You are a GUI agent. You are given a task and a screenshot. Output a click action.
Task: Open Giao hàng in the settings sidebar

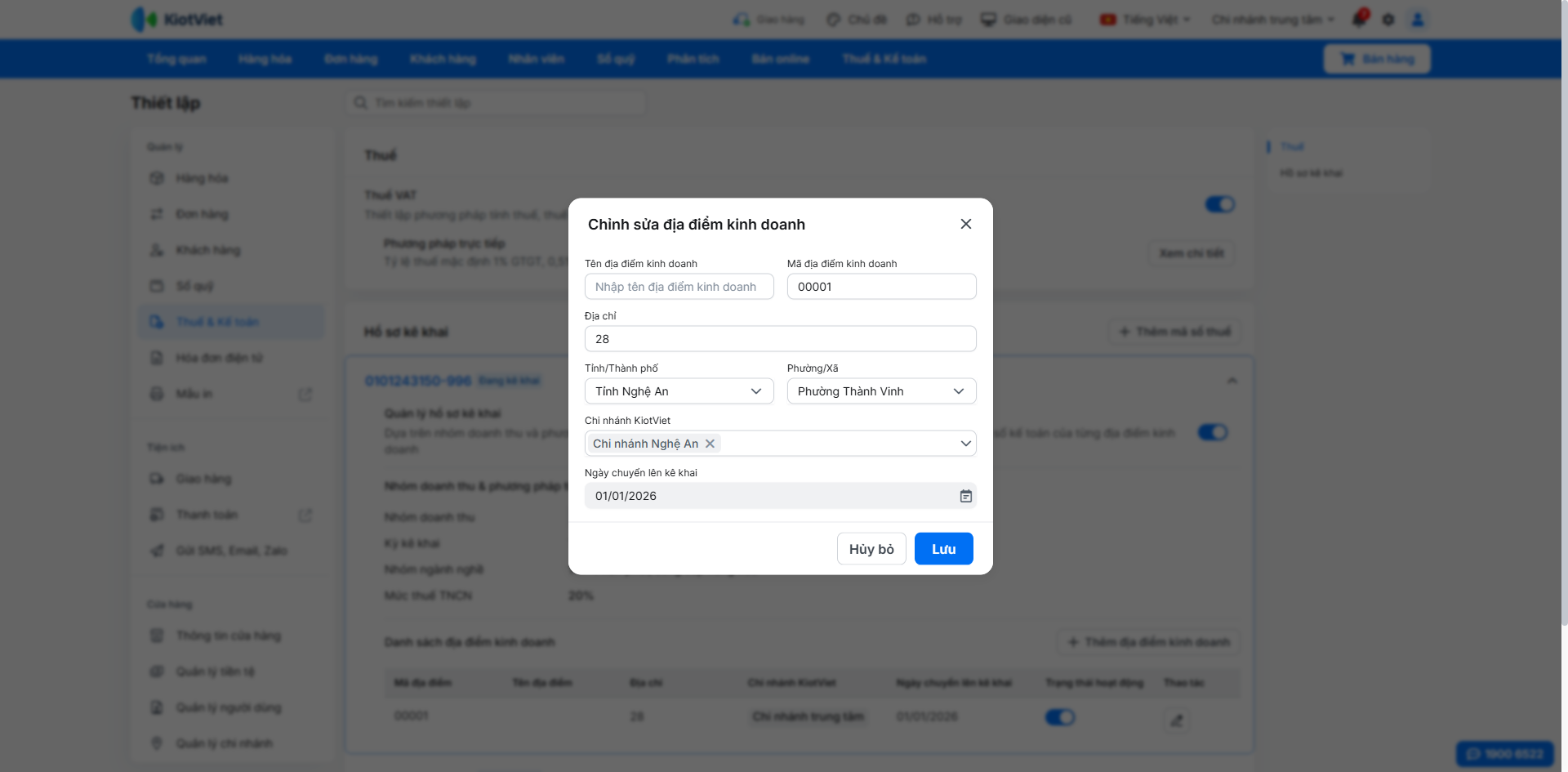click(x=231, y=479)
